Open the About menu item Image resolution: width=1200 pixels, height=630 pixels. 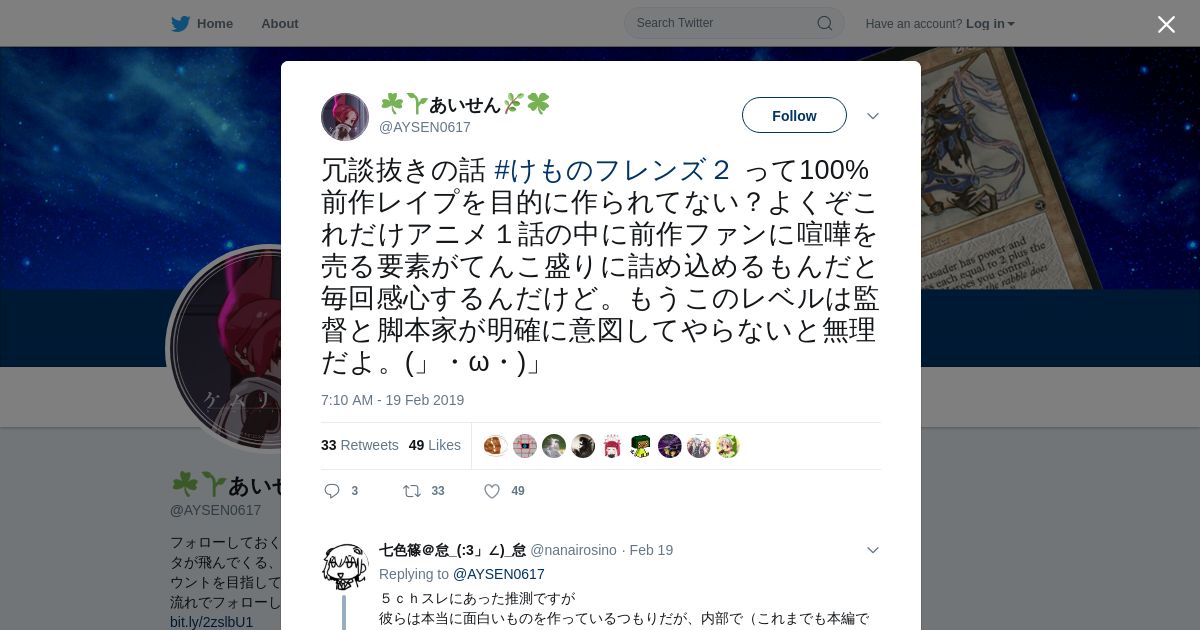(280, 23)
